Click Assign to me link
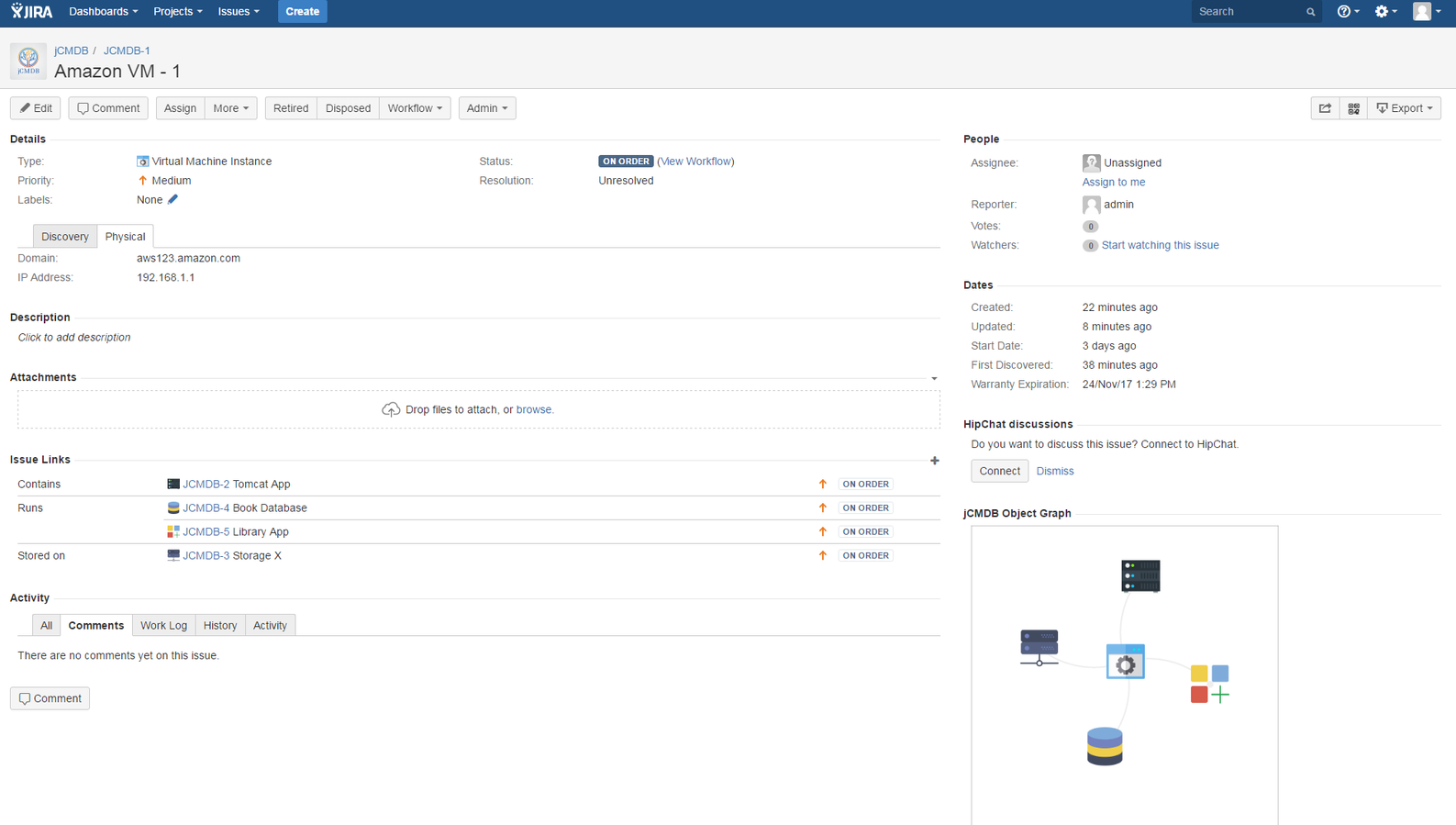 coord(1114,182)
